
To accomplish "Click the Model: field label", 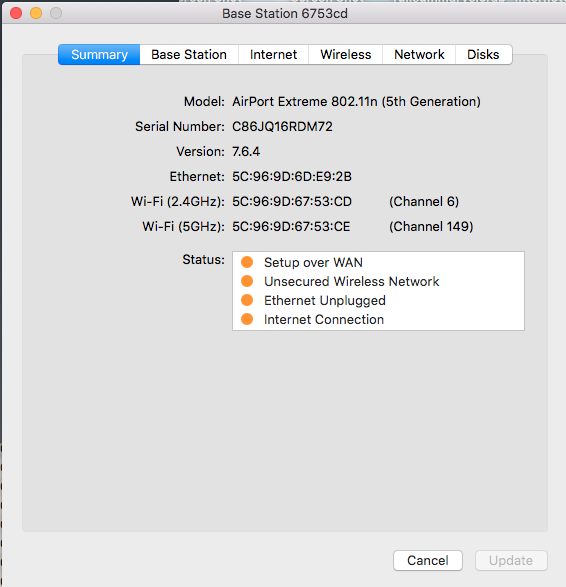I will coord(204,102).
